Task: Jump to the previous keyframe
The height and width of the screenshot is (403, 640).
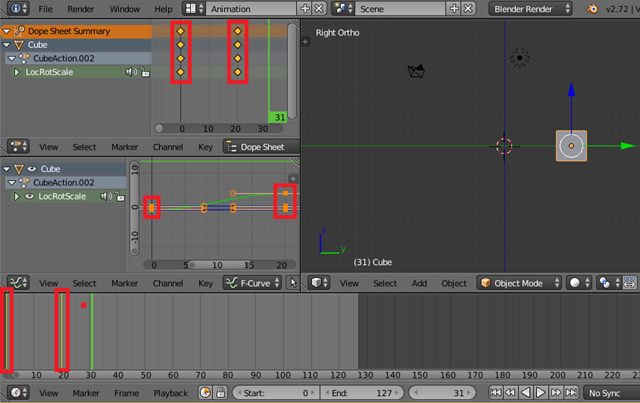Action: (510, 393)
